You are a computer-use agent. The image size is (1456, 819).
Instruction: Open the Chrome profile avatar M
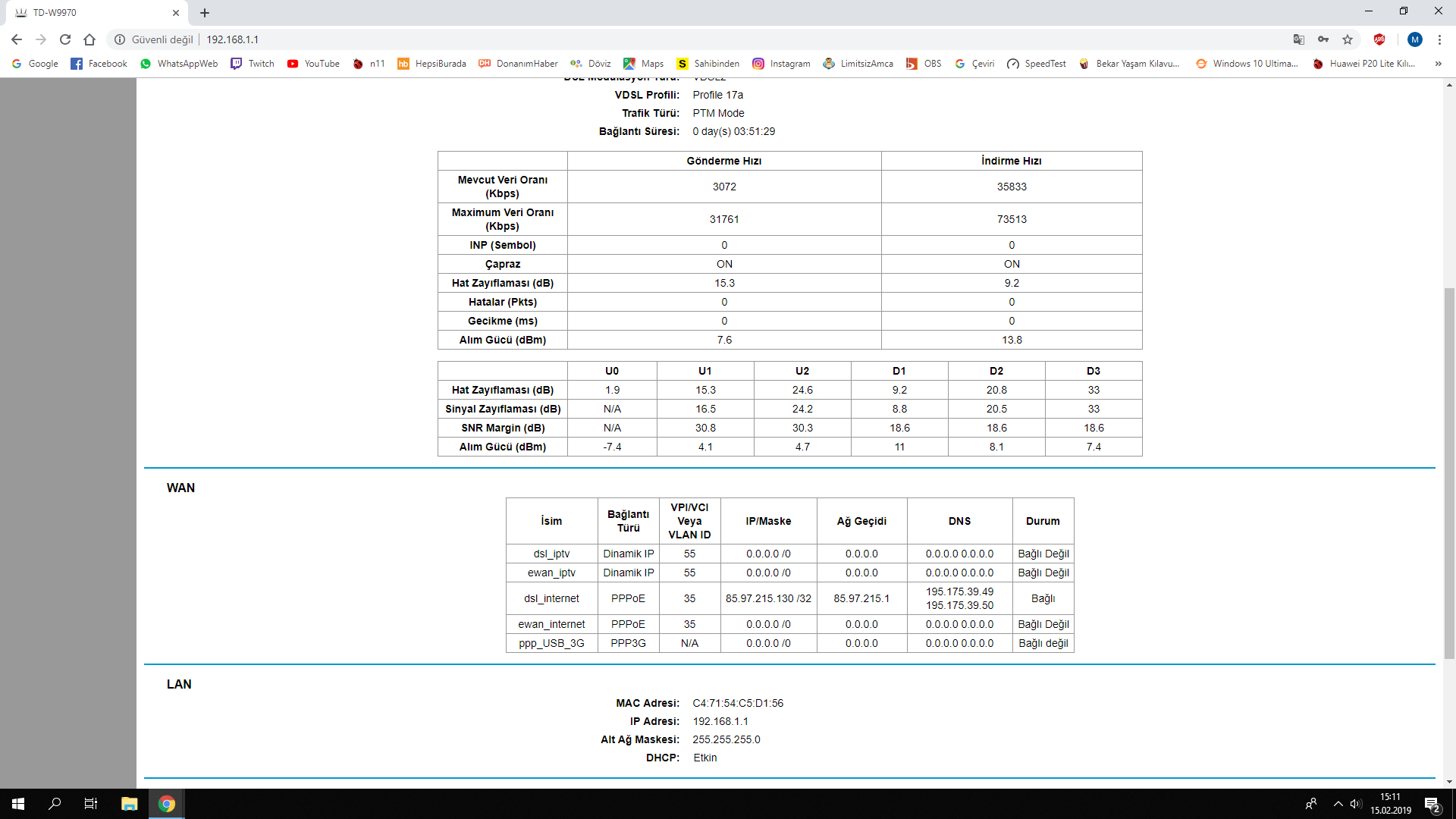pyautogui.click(x=1415, y=39)
